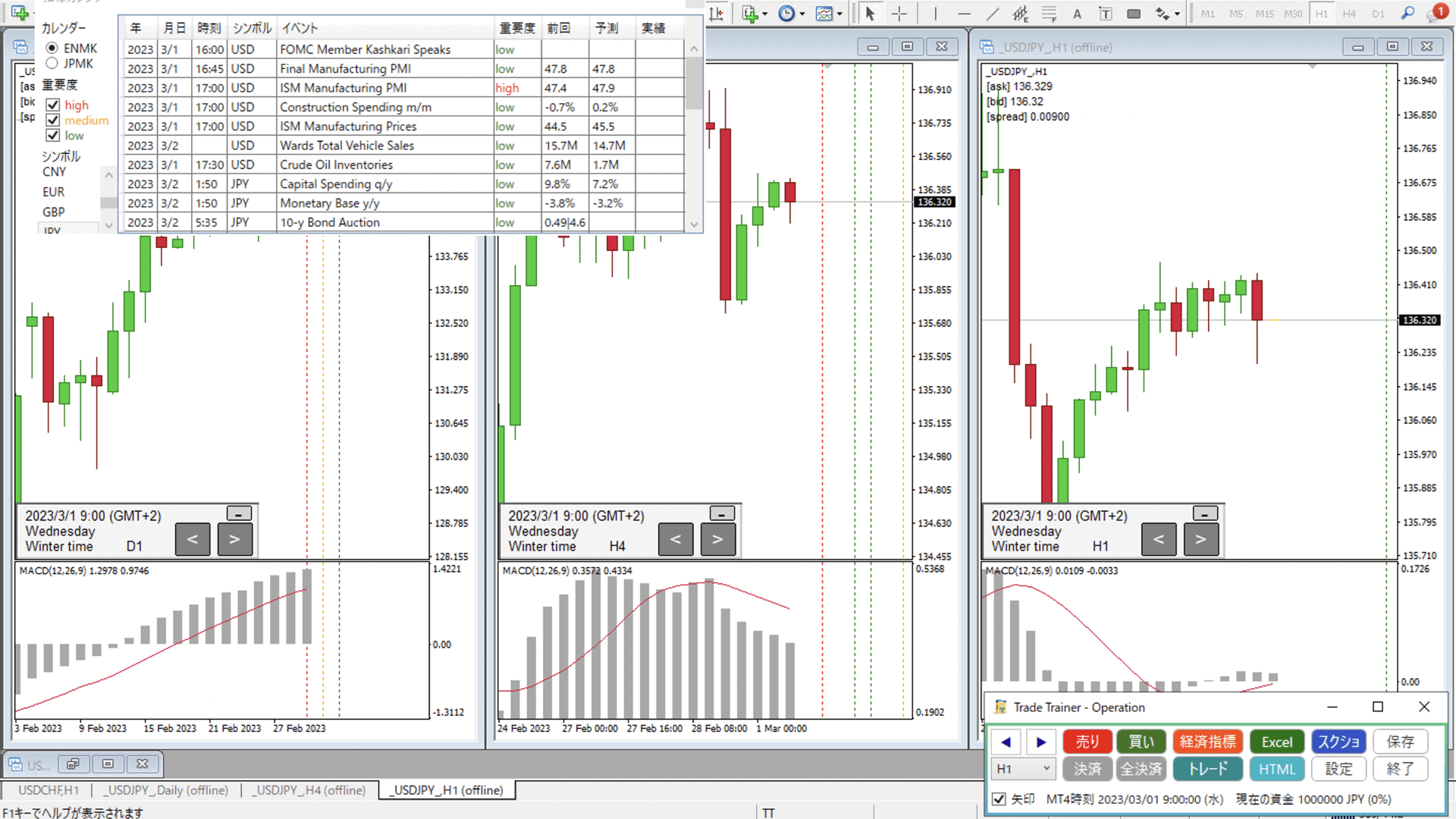Select the Fibonacci retracement tool
The width and height of the screenshot is (1456, 819).
tap(1049, 14)
